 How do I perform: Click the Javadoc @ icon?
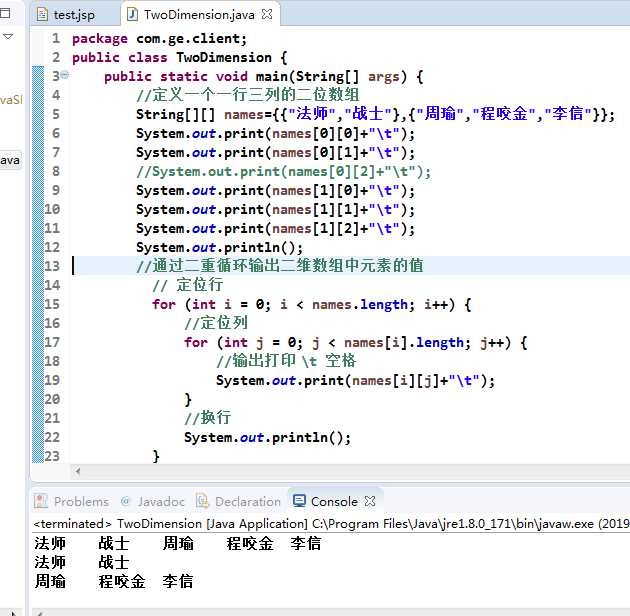point(125,501)
